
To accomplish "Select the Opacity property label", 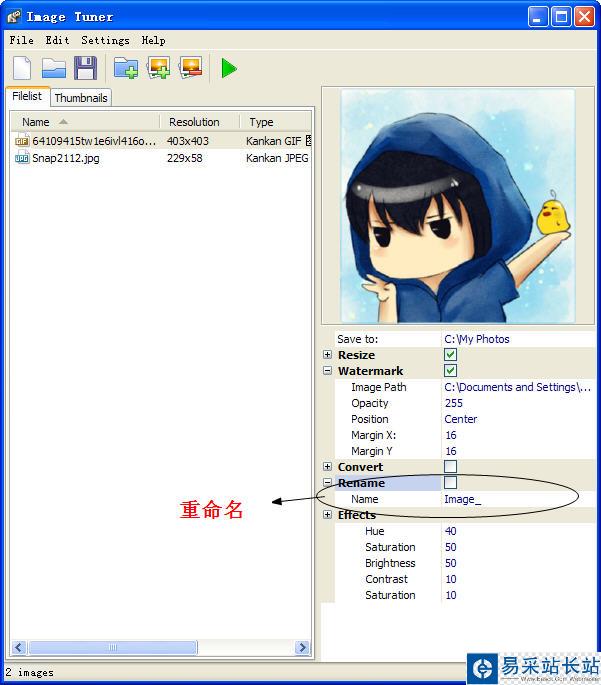I will (370, 403).
